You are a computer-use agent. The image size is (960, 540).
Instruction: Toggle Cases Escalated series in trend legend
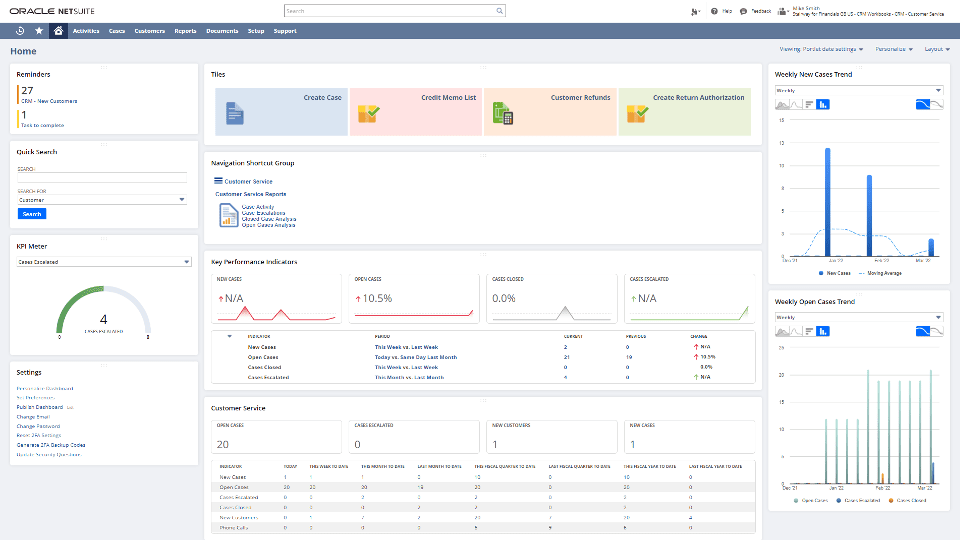[x=858, y=500]
